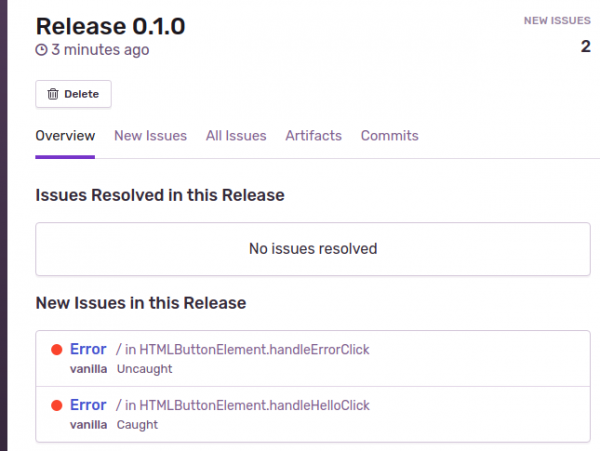Click the Release 0.1.0 title
Viewport: 600px width, 451px height.
pyautogui.click(x=110, y=25)
